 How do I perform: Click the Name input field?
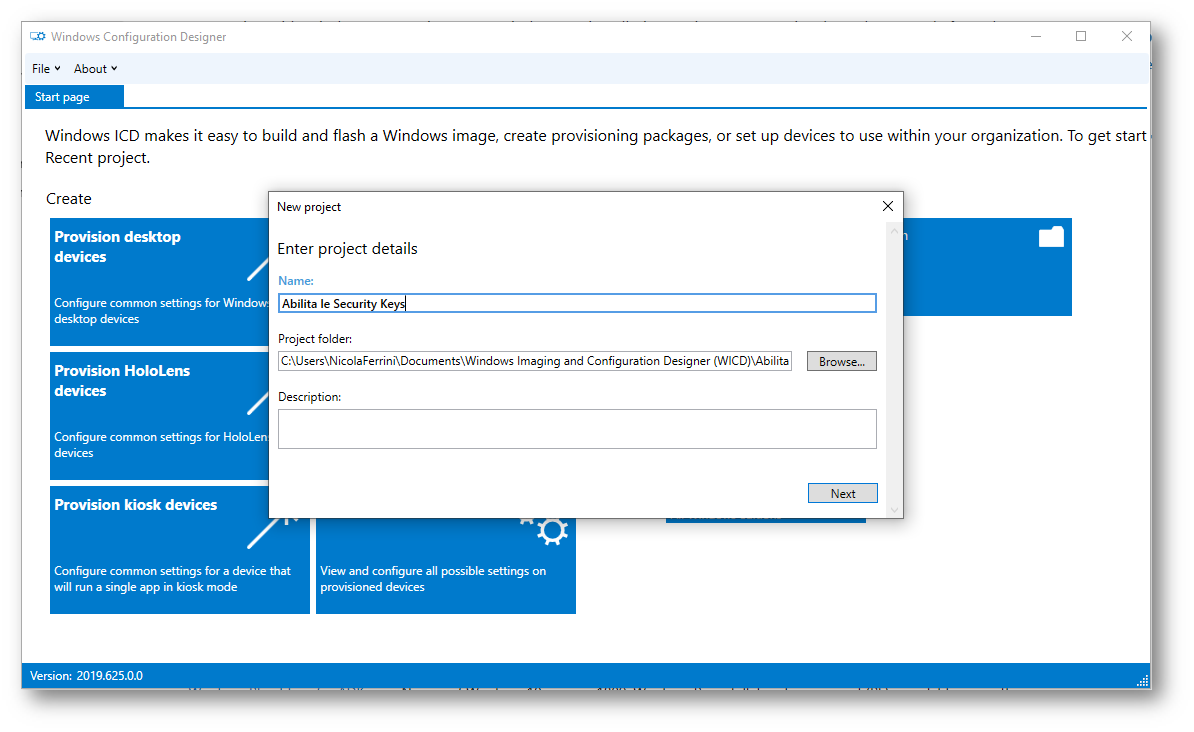point(576,303)
